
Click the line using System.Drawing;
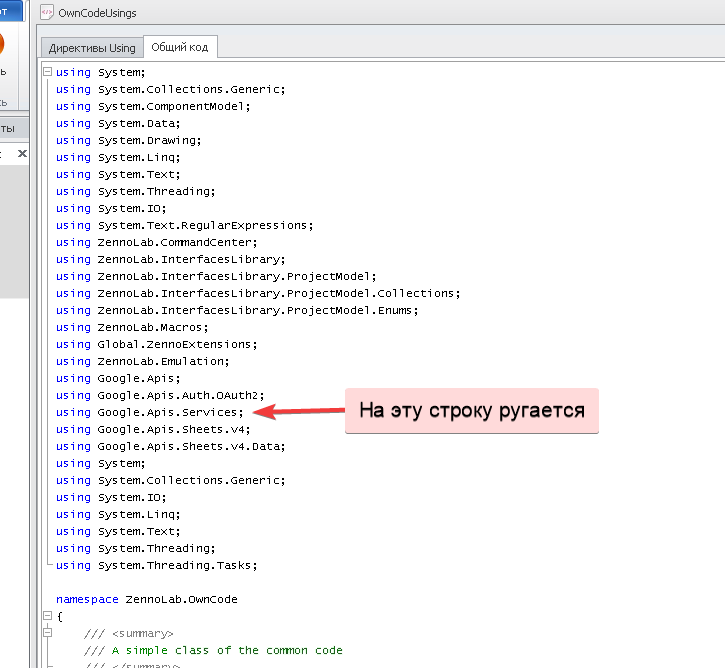coord(129,141)
